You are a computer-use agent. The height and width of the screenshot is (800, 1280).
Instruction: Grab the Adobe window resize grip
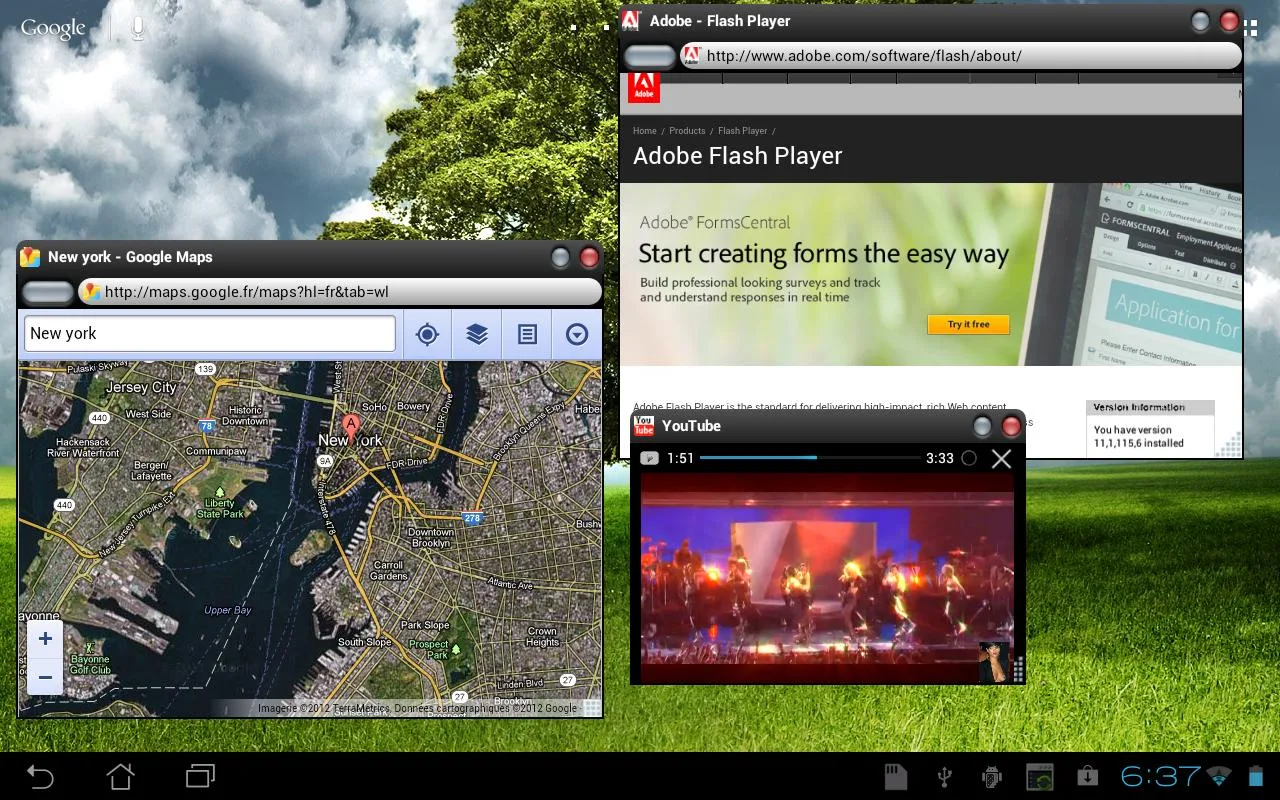(1231, 445)
